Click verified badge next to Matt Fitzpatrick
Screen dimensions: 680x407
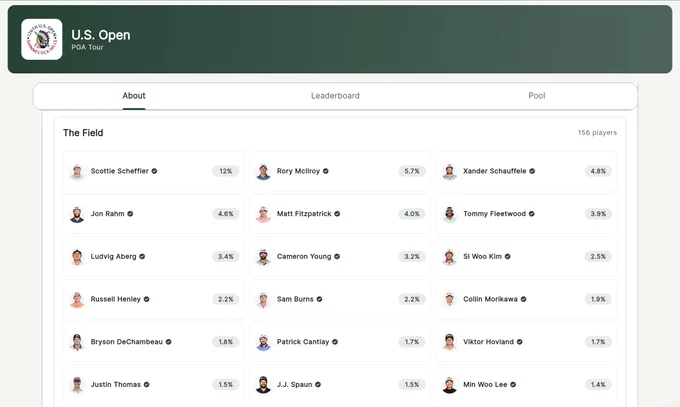click(x=337, y=213)
